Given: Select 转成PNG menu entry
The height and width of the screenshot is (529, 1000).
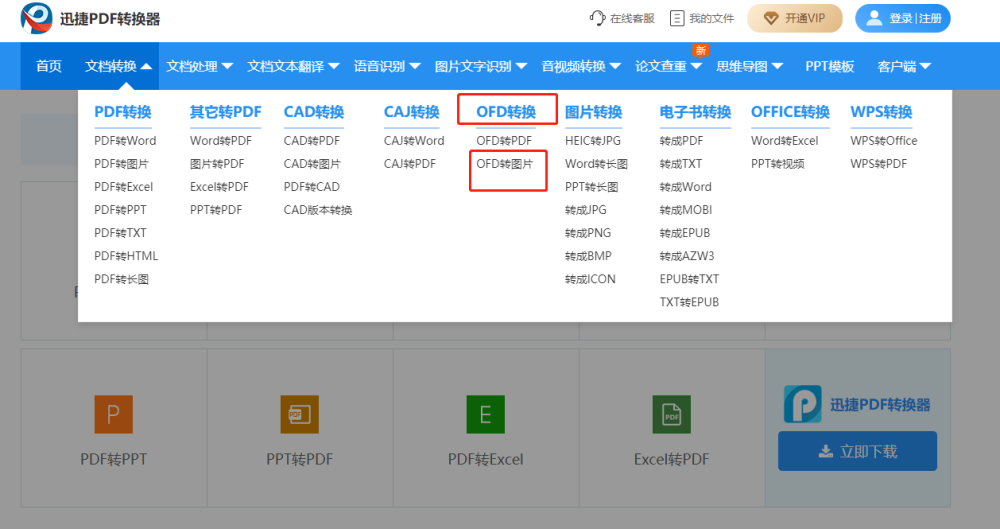Looking at the screenshot, I should click(x=587, y=233).
